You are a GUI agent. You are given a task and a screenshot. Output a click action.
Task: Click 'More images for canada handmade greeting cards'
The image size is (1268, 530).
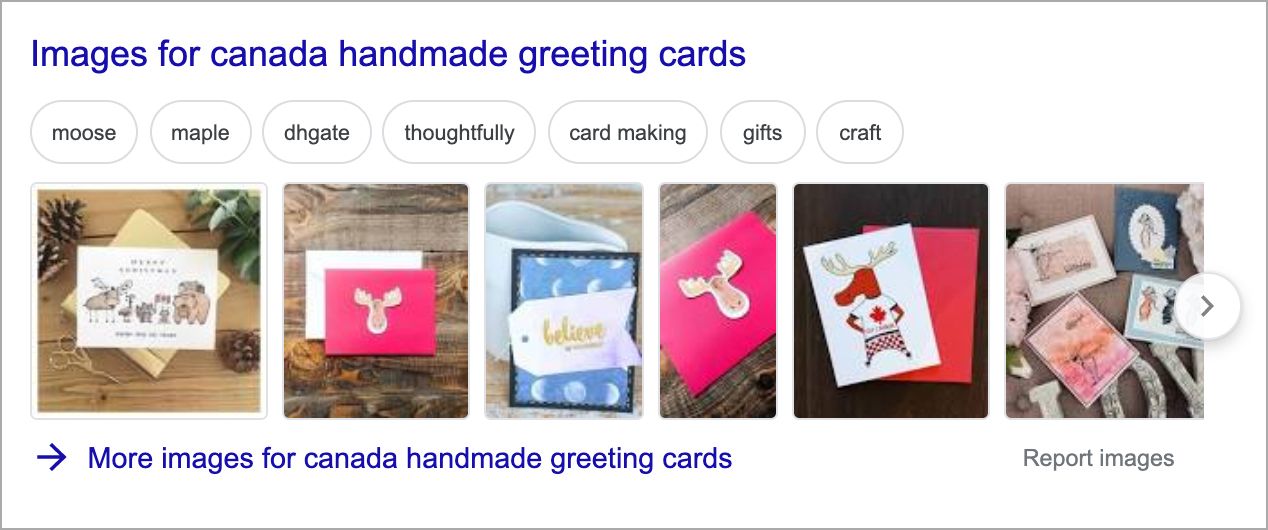pos(410,459)
